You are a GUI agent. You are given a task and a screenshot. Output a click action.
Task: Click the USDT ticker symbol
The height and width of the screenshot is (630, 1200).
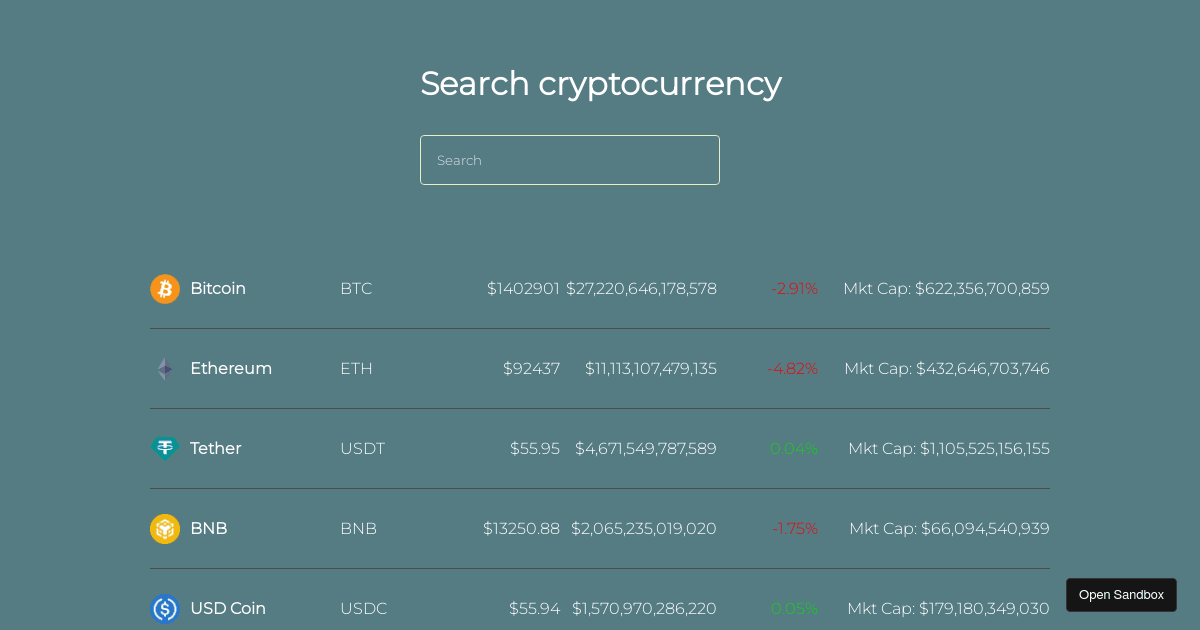click(362, 448)
